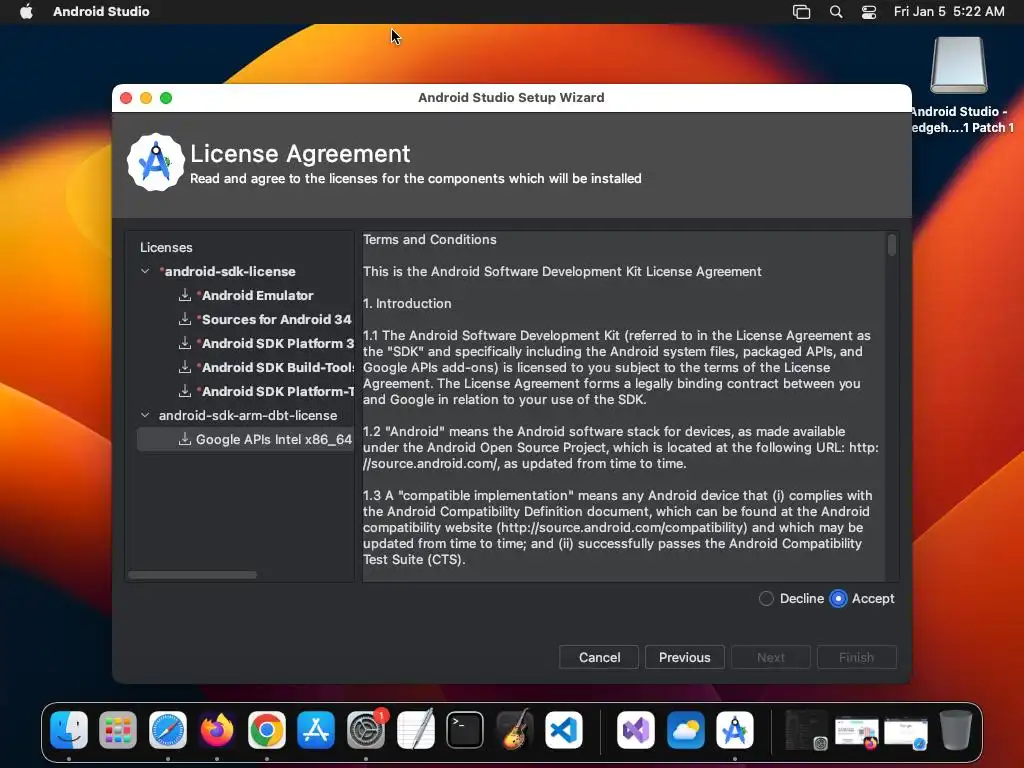Click the download icon beside Android SDK Build-Tools

pos(185,367)
